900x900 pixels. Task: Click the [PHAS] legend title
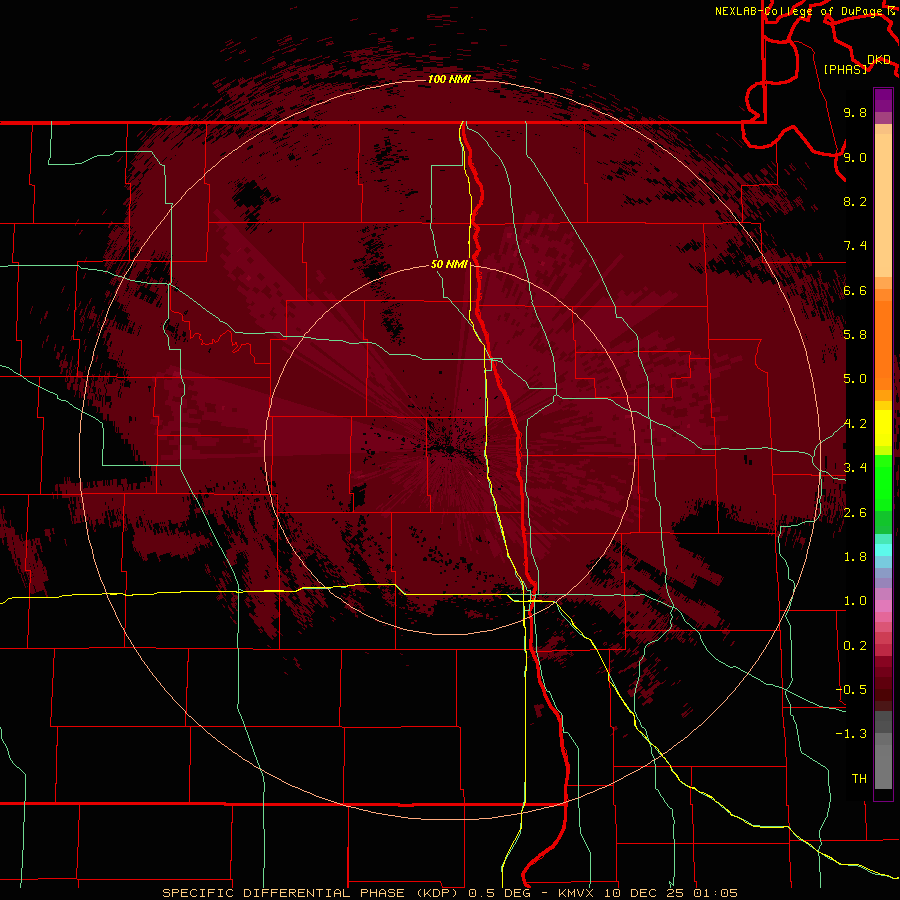pos(845,69)
